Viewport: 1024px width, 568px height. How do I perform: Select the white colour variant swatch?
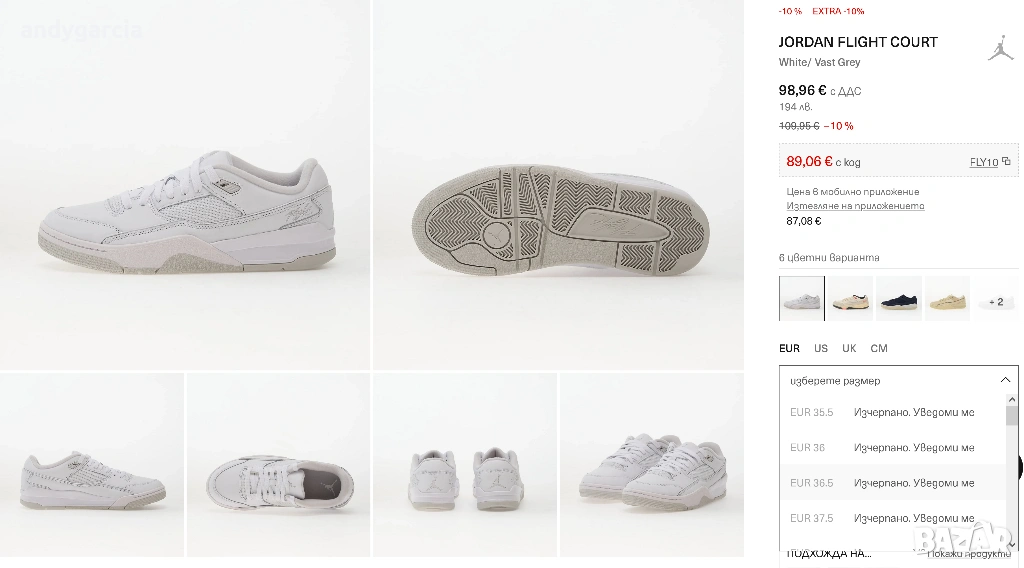coord(802,298)
